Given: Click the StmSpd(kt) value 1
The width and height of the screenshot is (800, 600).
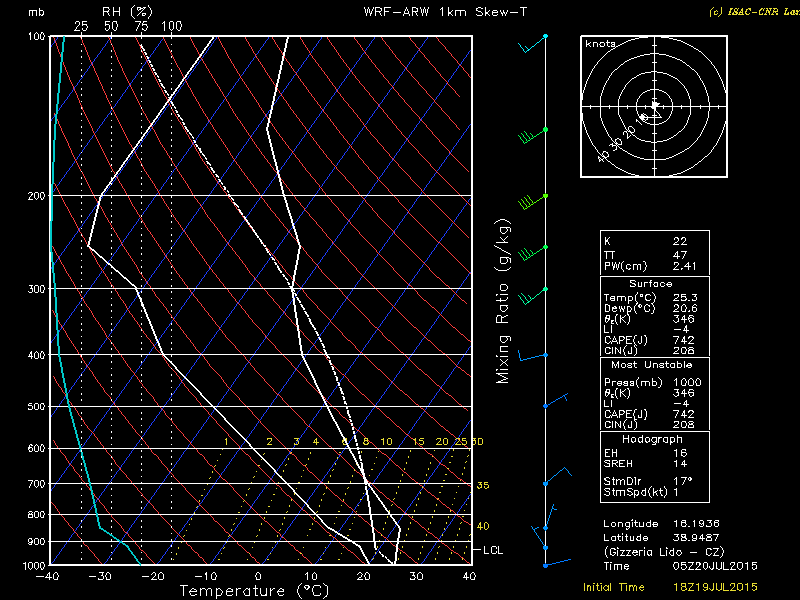Looking at the screenshot, I should click(676, 492).
